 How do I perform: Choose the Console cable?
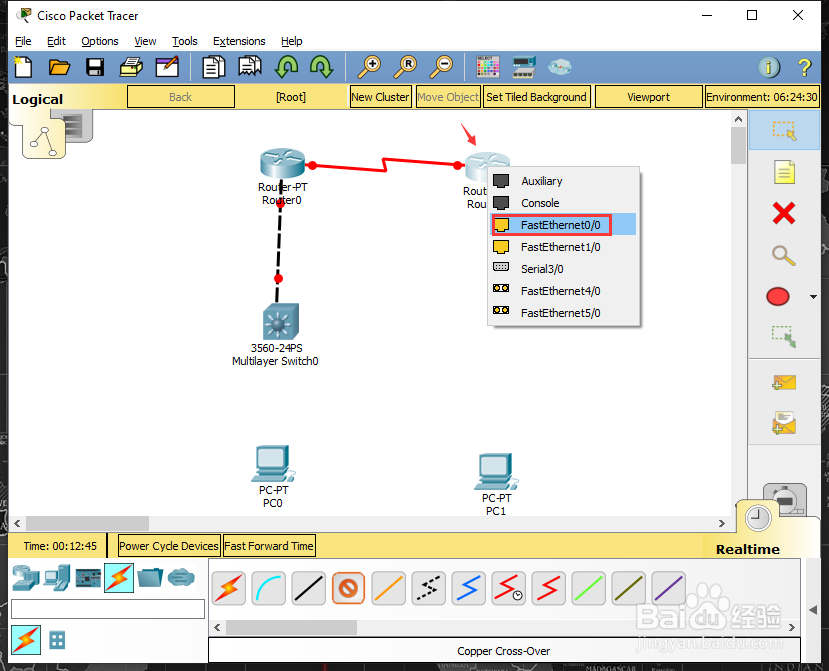(x=269, y=588)
